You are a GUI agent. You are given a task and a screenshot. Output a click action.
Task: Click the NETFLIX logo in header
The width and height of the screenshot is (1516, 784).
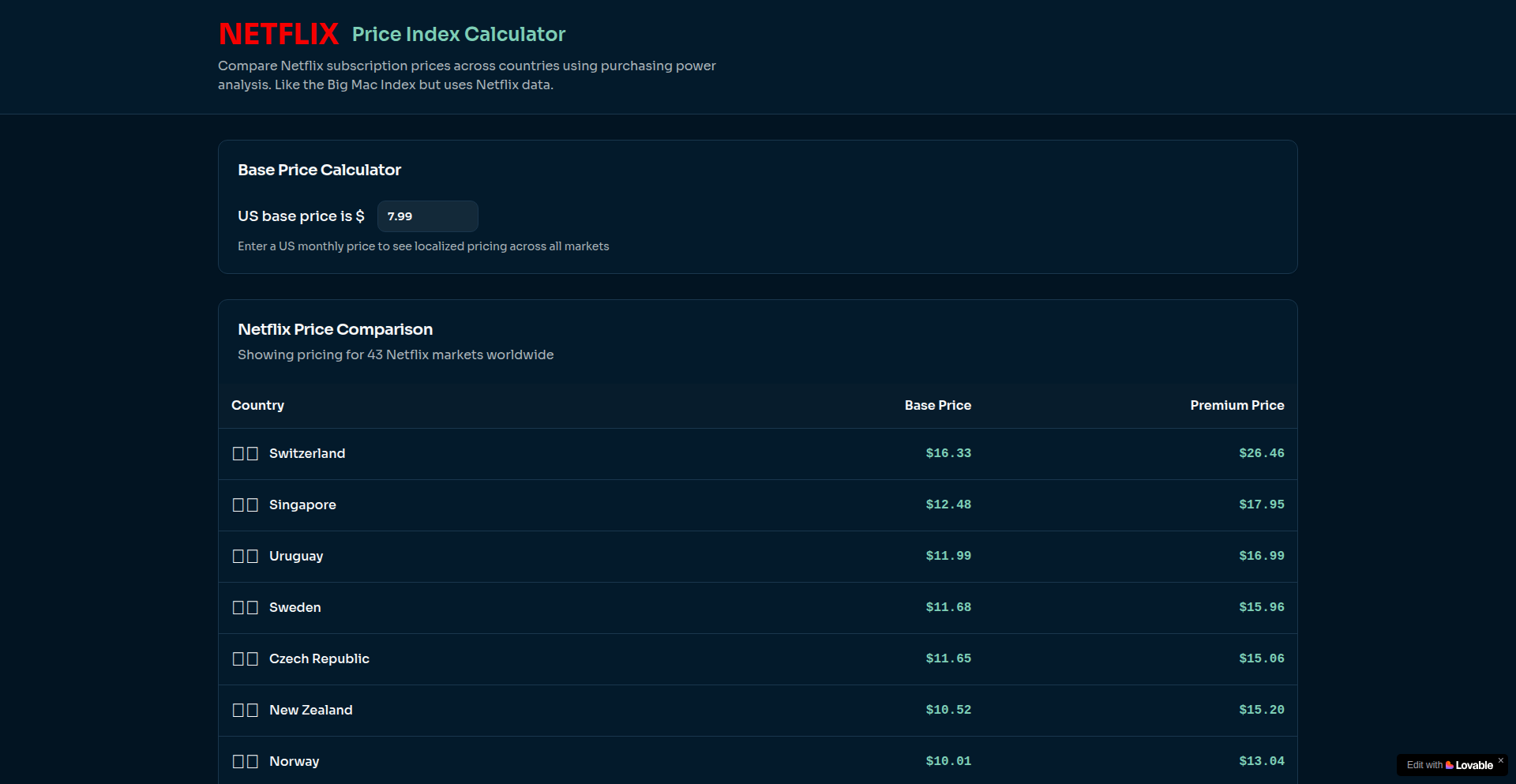[x=279, y=34]
